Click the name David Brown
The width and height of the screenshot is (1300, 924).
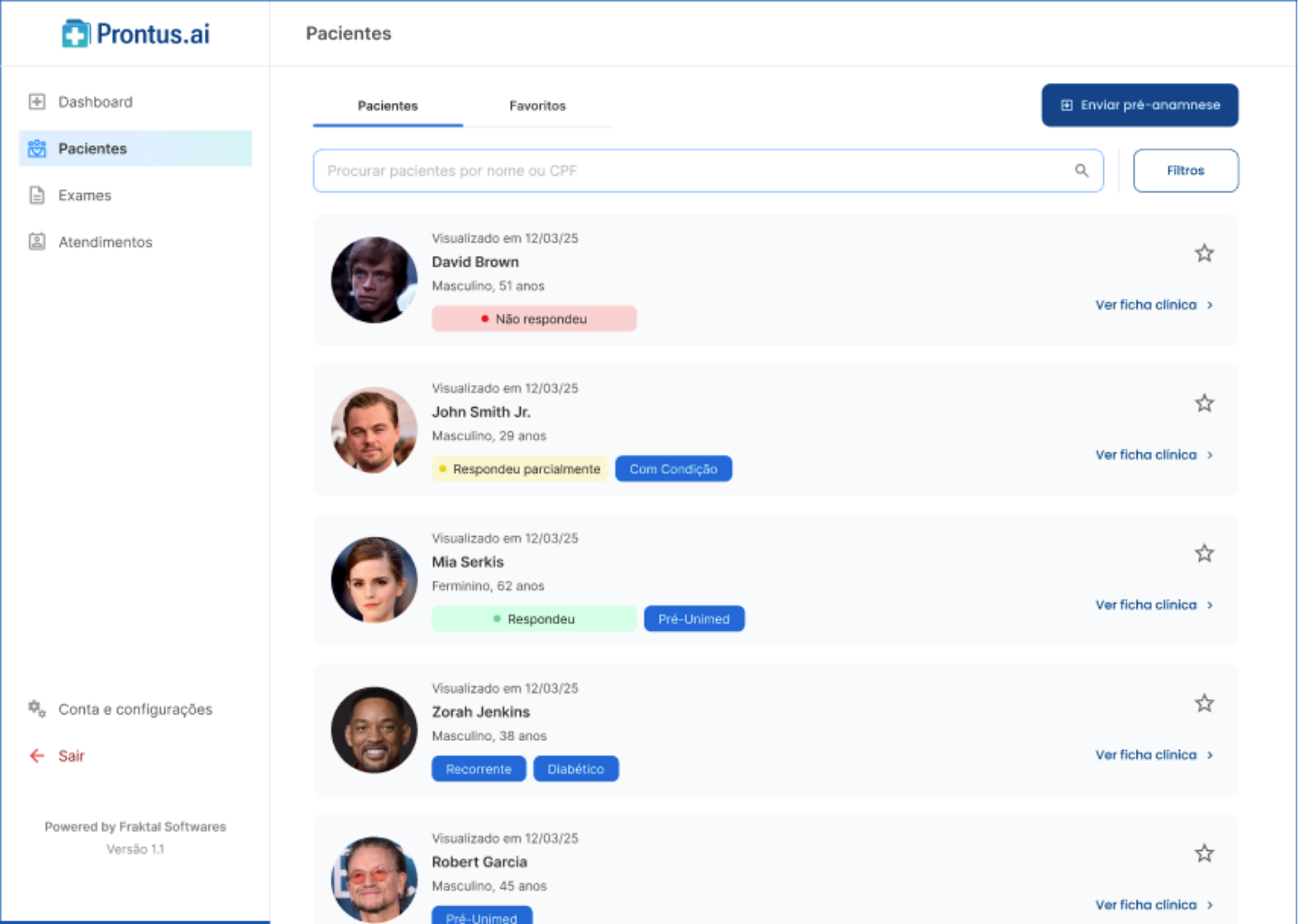point(475,262)
